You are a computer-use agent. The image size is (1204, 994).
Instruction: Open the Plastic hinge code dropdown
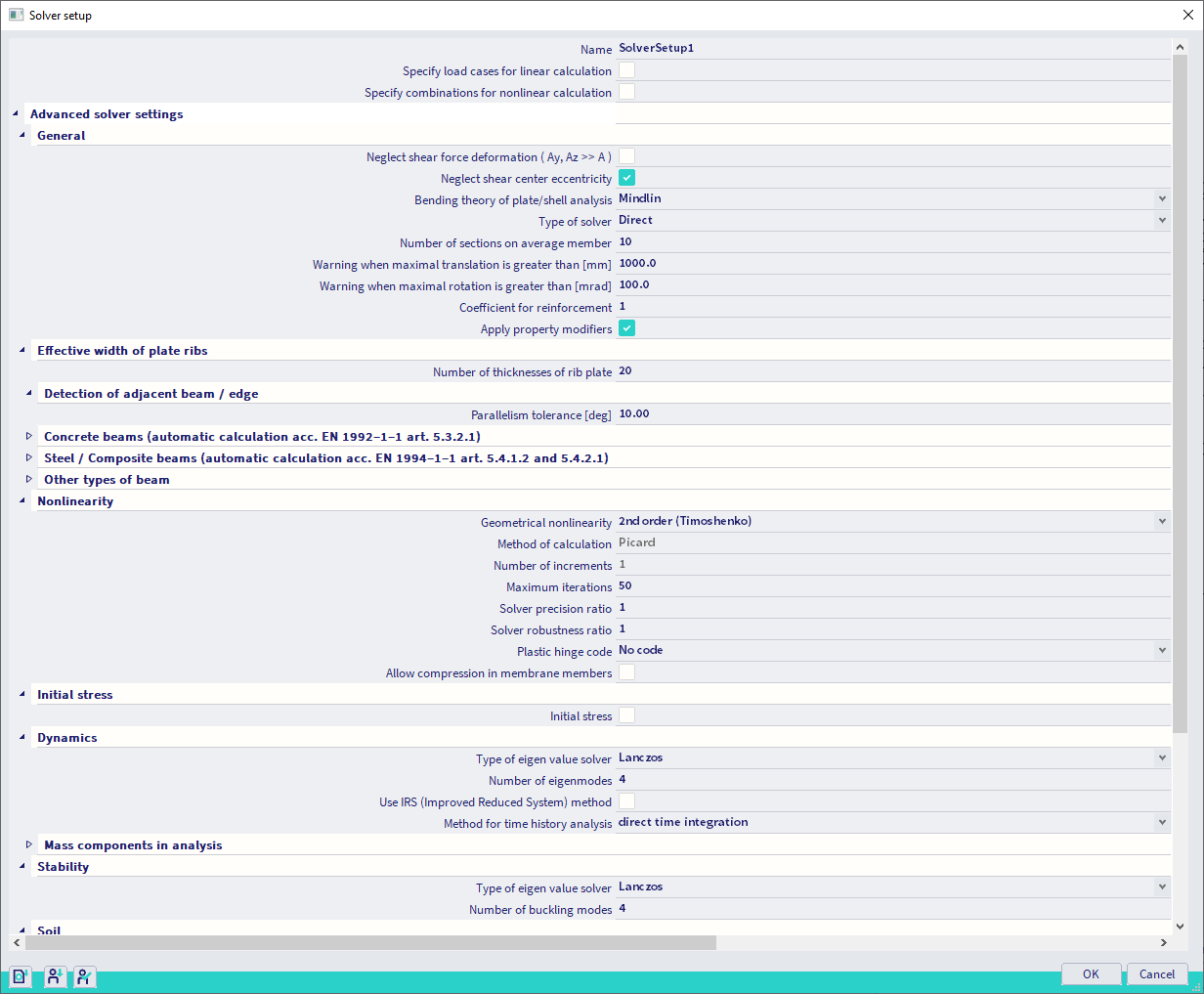click(1161, 651)
